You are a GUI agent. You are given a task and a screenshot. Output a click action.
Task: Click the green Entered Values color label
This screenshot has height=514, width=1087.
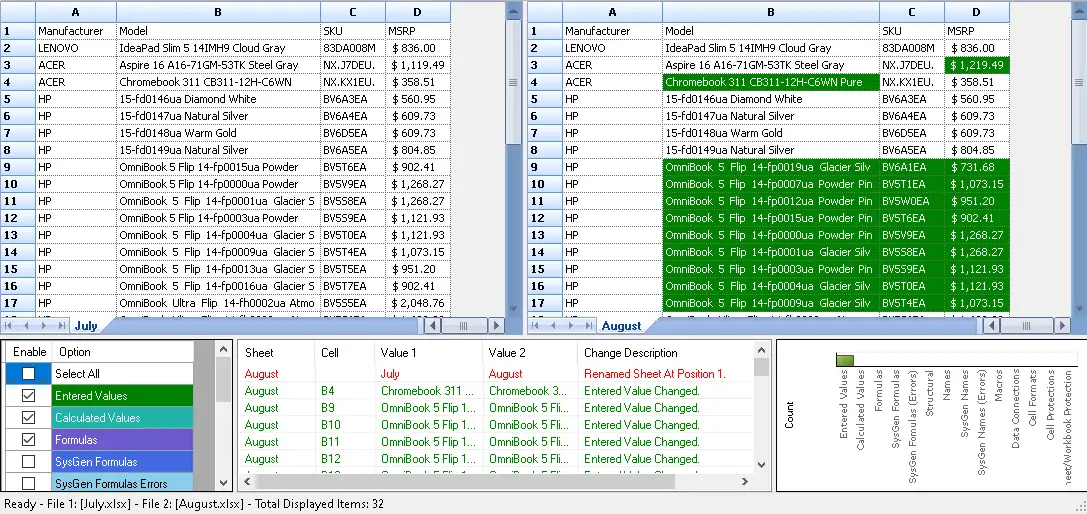(x=123, y=395)
